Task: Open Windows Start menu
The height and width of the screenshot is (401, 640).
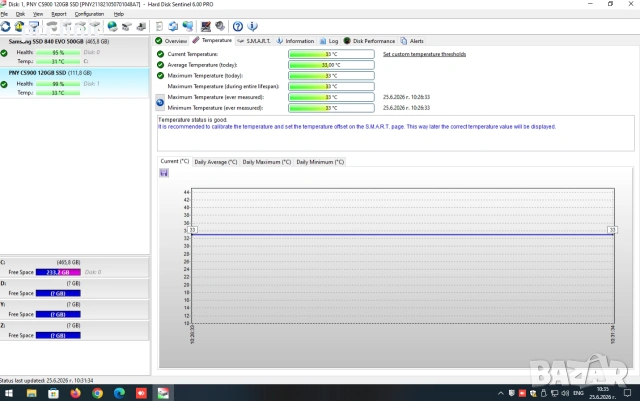Action: pyautogui.click(x=9, y=393)
